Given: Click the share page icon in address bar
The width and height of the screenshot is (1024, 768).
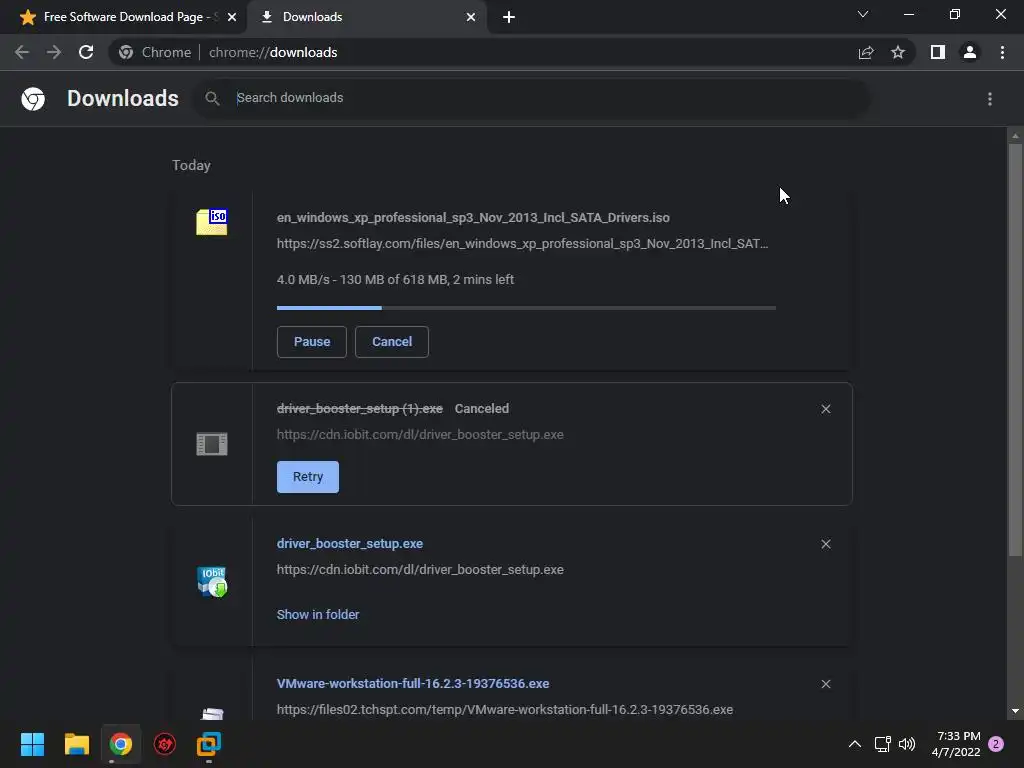Looking at the screenshot, I should tap(866, 52).
